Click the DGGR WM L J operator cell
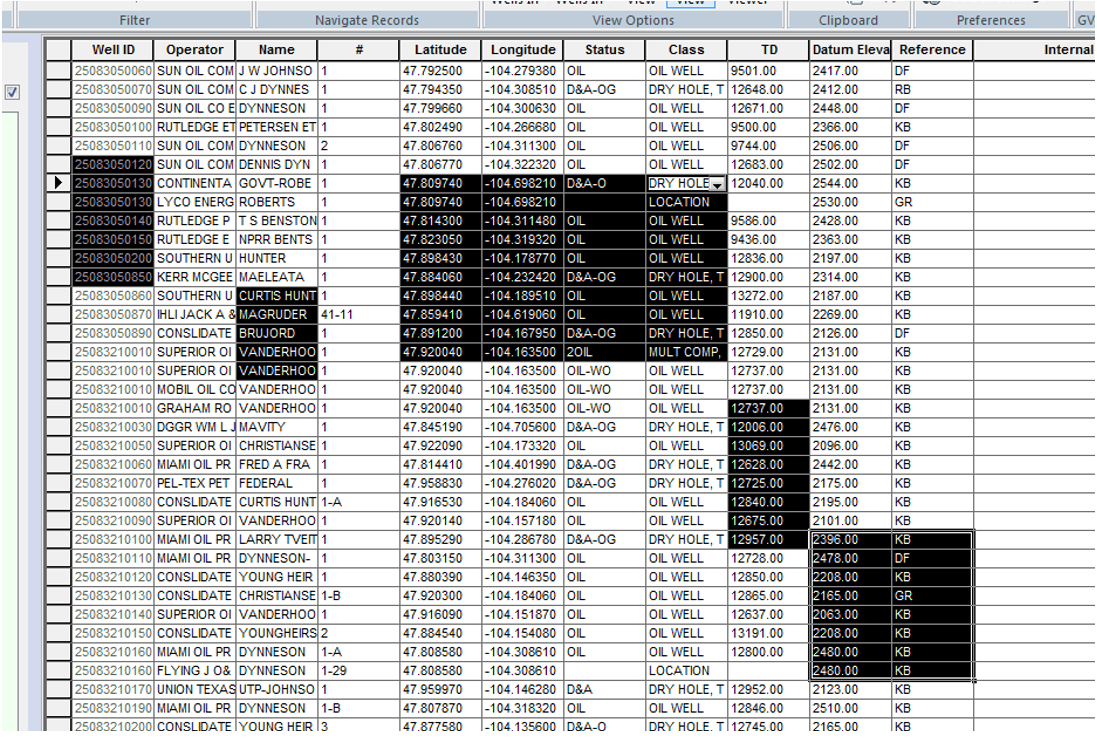Screen dimensions: 1097x742 pos(194,427)
